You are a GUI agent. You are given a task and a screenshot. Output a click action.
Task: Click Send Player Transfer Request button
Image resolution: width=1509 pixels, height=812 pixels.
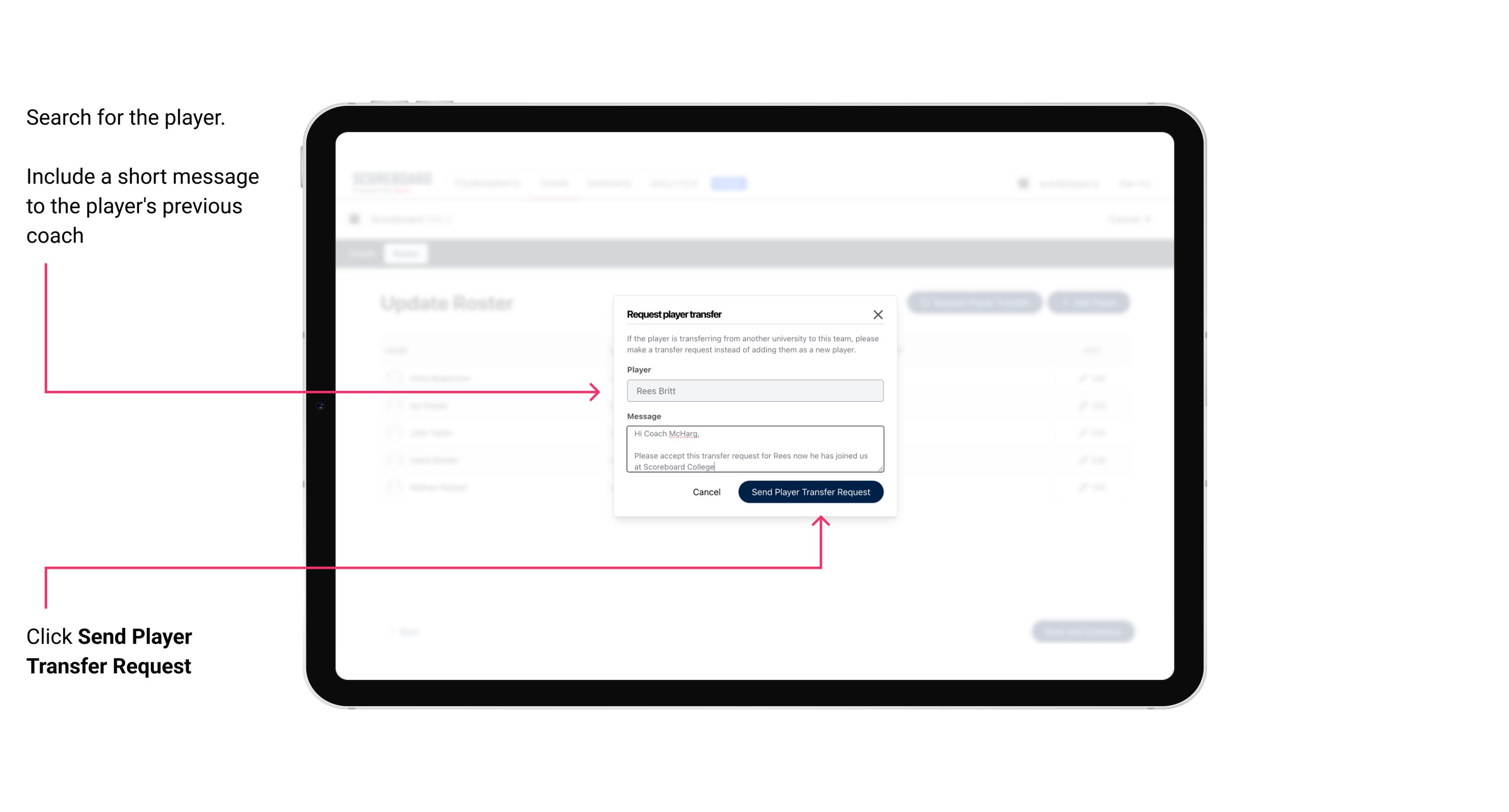coord(811,491)
